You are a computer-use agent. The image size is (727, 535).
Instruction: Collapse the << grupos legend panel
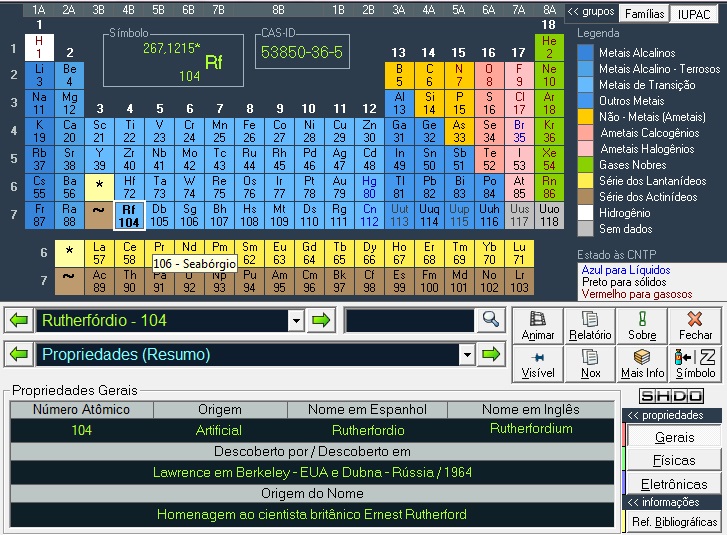pos(590,14)
